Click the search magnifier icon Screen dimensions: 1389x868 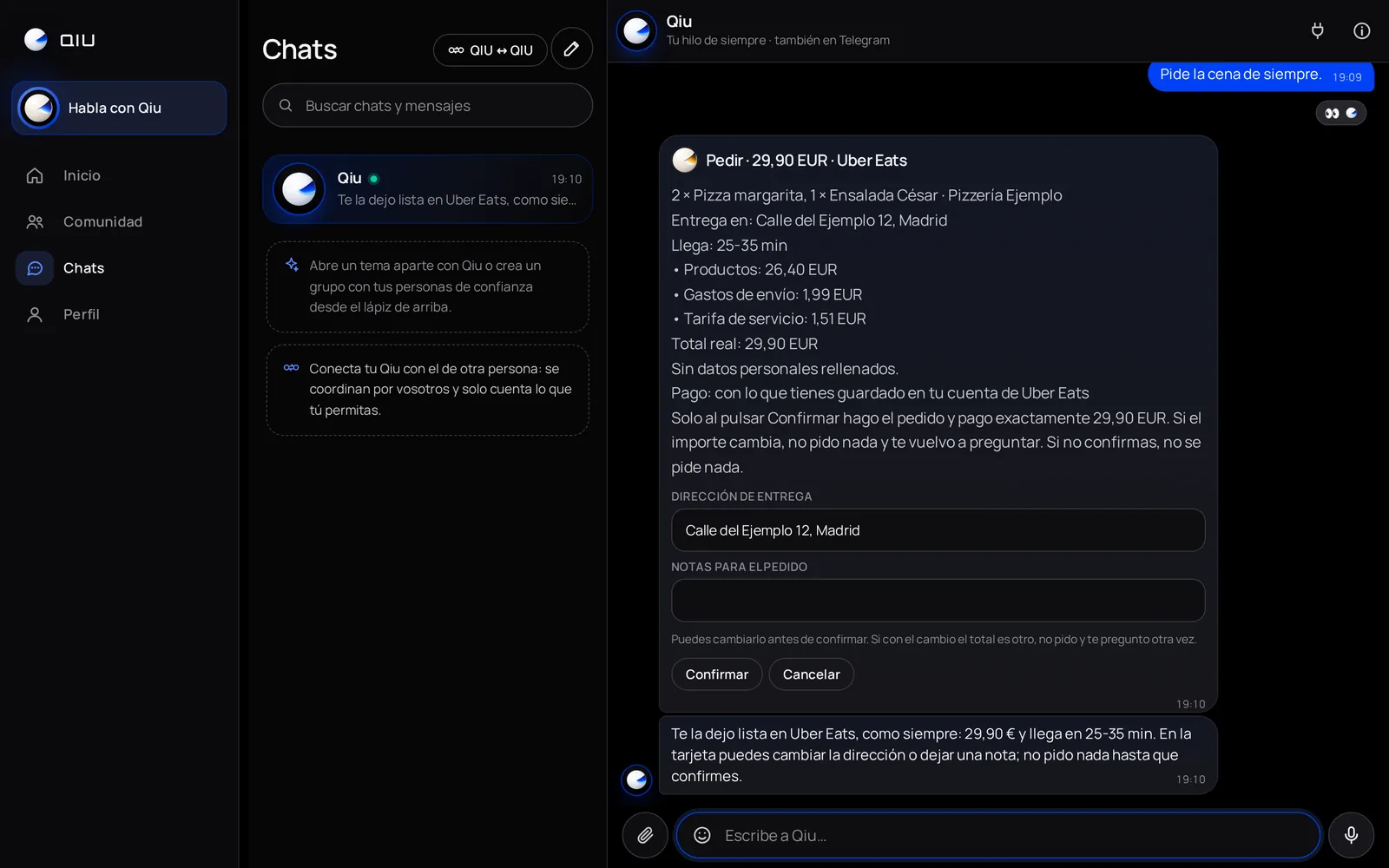click(x=286, y=106)
